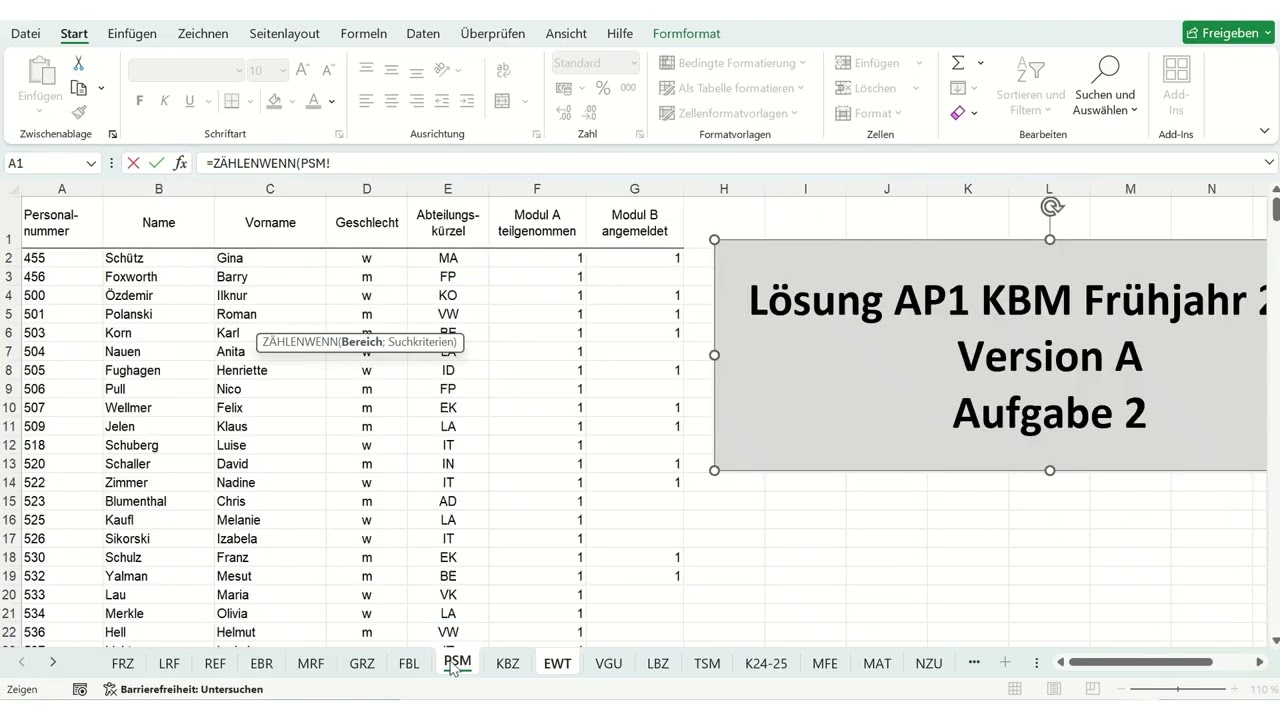Confirm formula with checkmark icon
The image size is (1280, 720).
pos(156,163)
